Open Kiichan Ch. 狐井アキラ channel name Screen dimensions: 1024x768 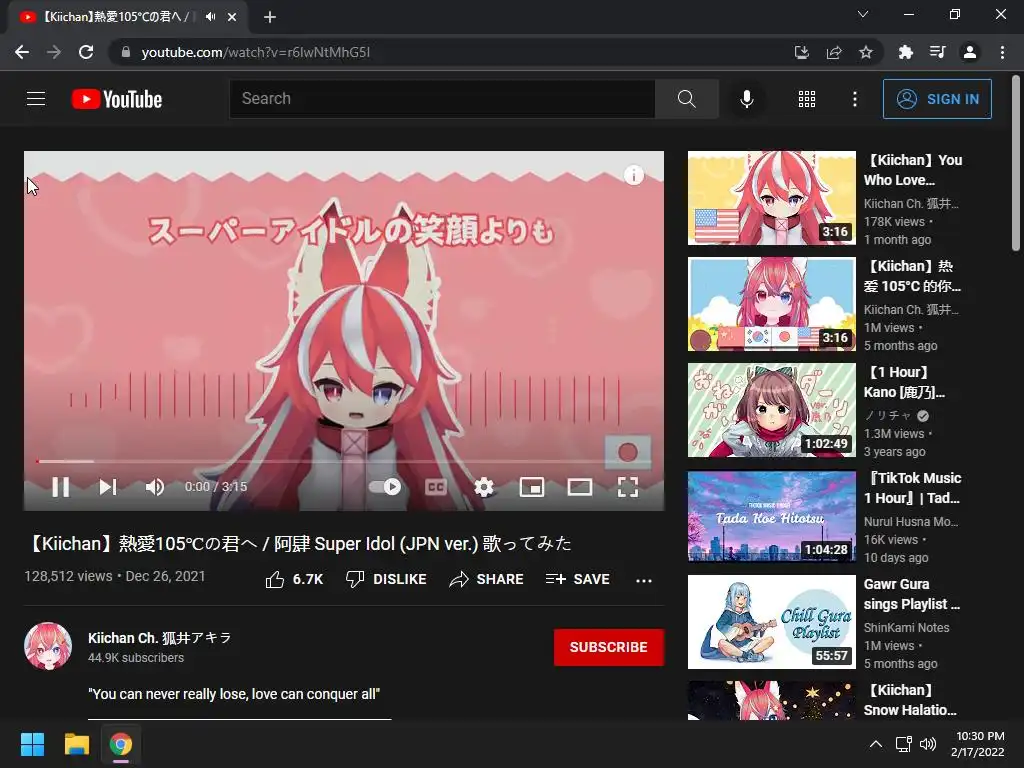click(160, 637)
